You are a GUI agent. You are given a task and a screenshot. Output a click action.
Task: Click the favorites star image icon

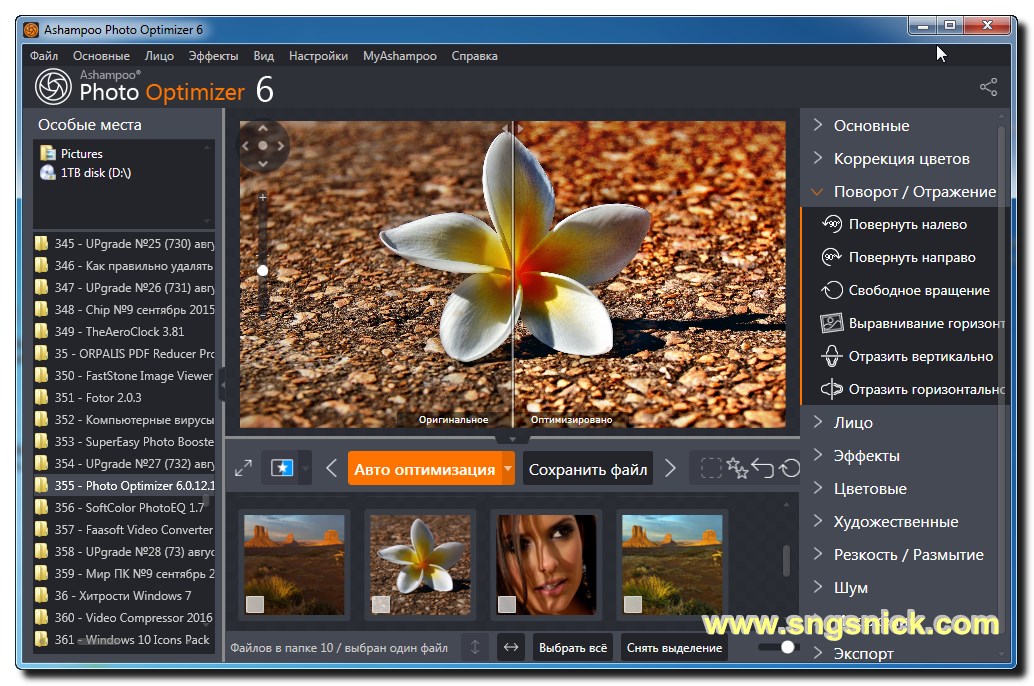(282, 468)
